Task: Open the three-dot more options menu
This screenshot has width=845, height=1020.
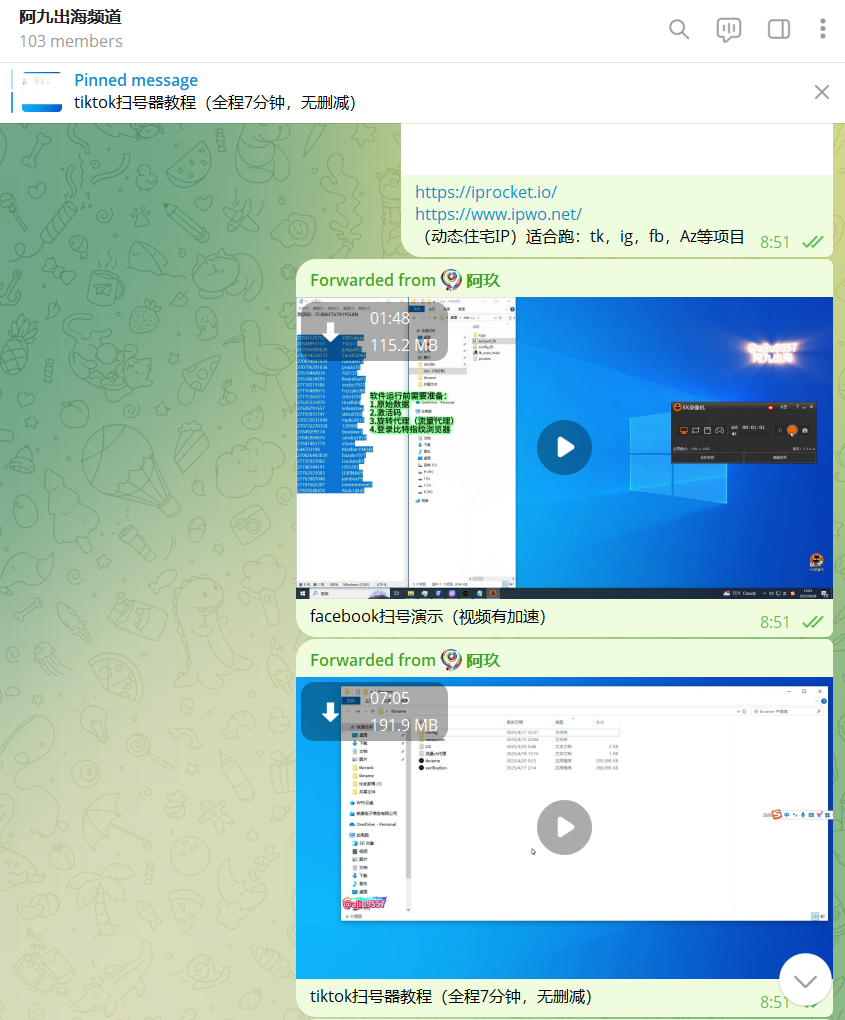Action: coord(823,29)
